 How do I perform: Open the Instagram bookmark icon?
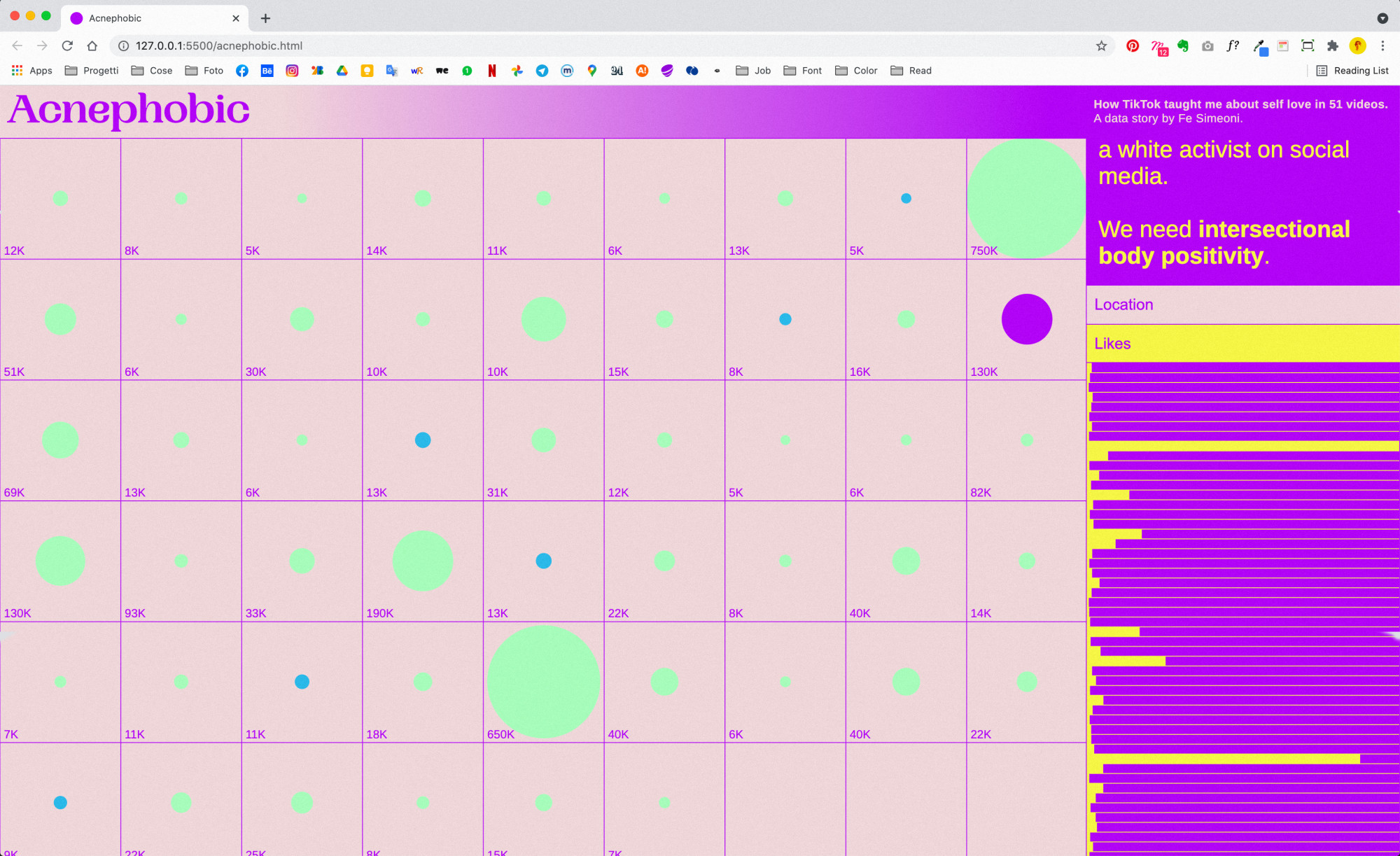click(292, 71)
